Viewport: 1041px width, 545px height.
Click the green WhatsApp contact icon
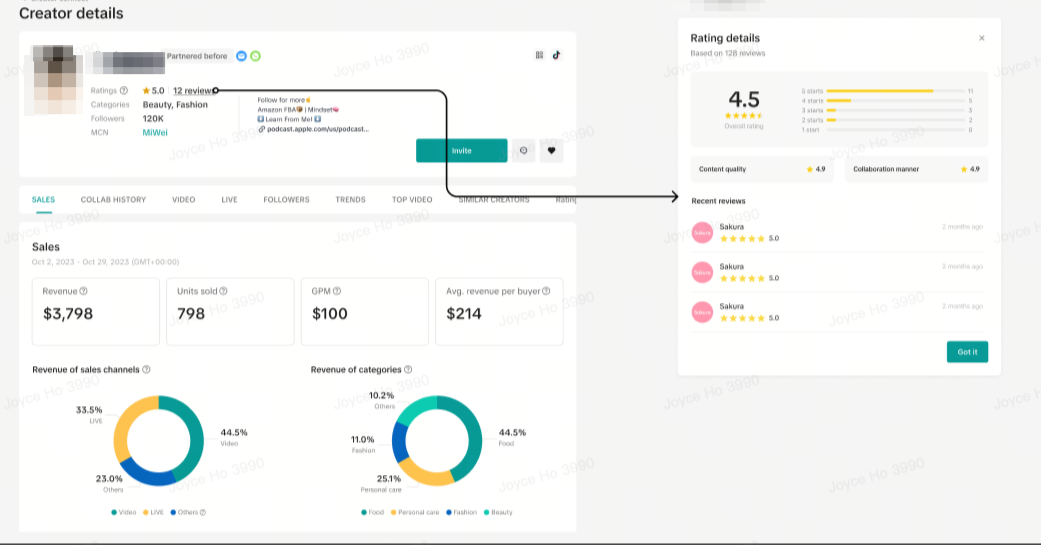[255, 56]
